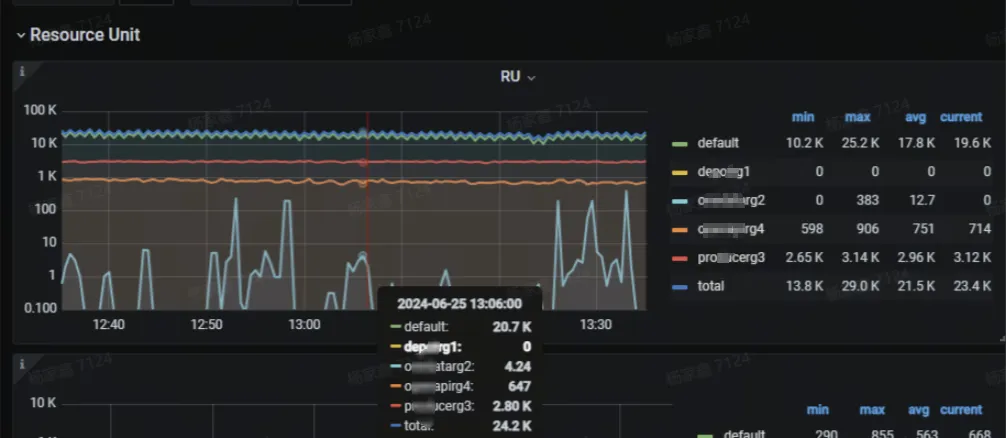Click the info icon on the lower panel
The image size is (1006, 438).
click(x=22, y=365)
